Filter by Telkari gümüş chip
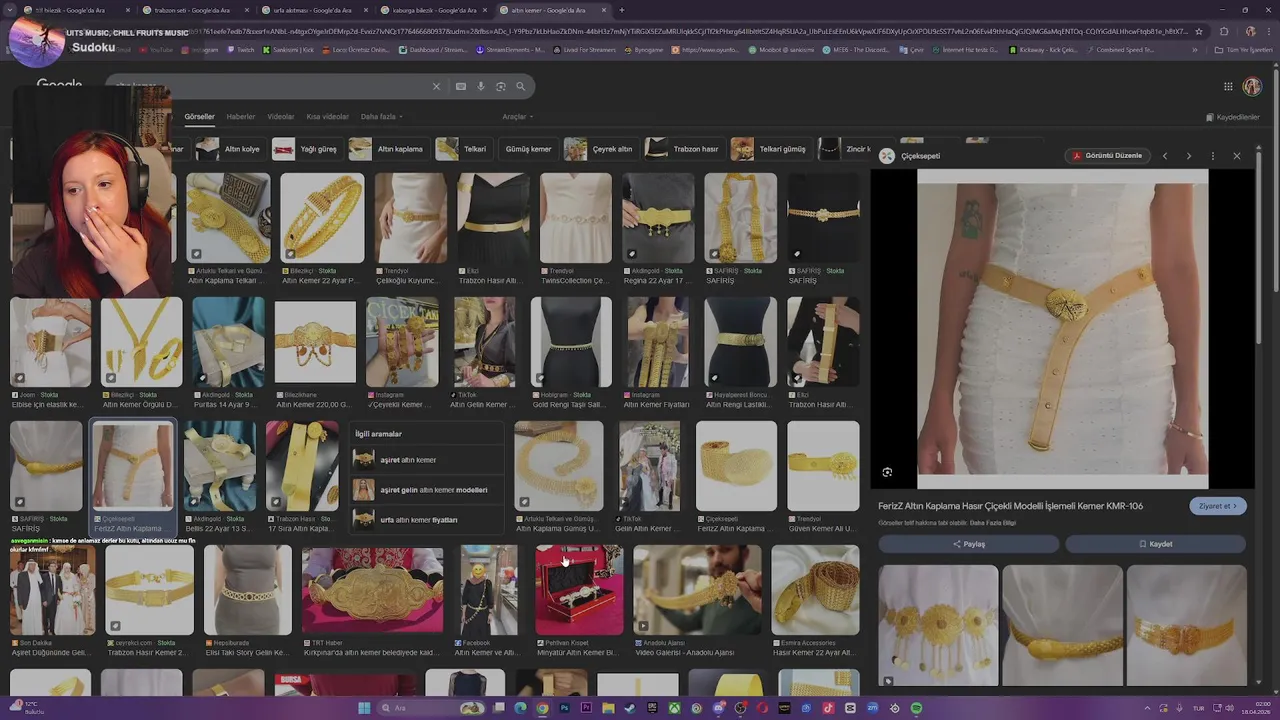This screenshot has height=720, width=1280. [x=771, y=149]
